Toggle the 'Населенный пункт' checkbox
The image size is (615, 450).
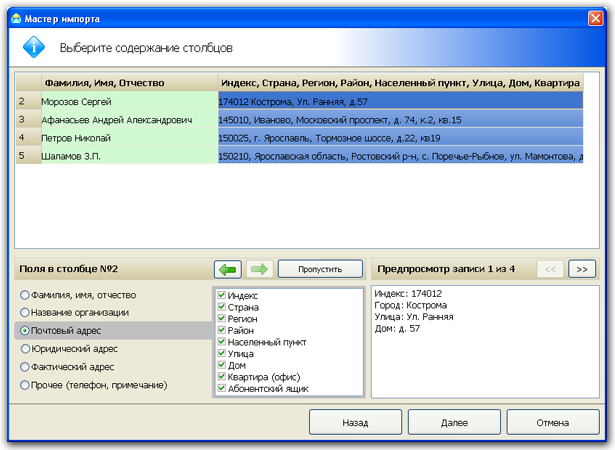pyautogui.click(x=222, y=342)
